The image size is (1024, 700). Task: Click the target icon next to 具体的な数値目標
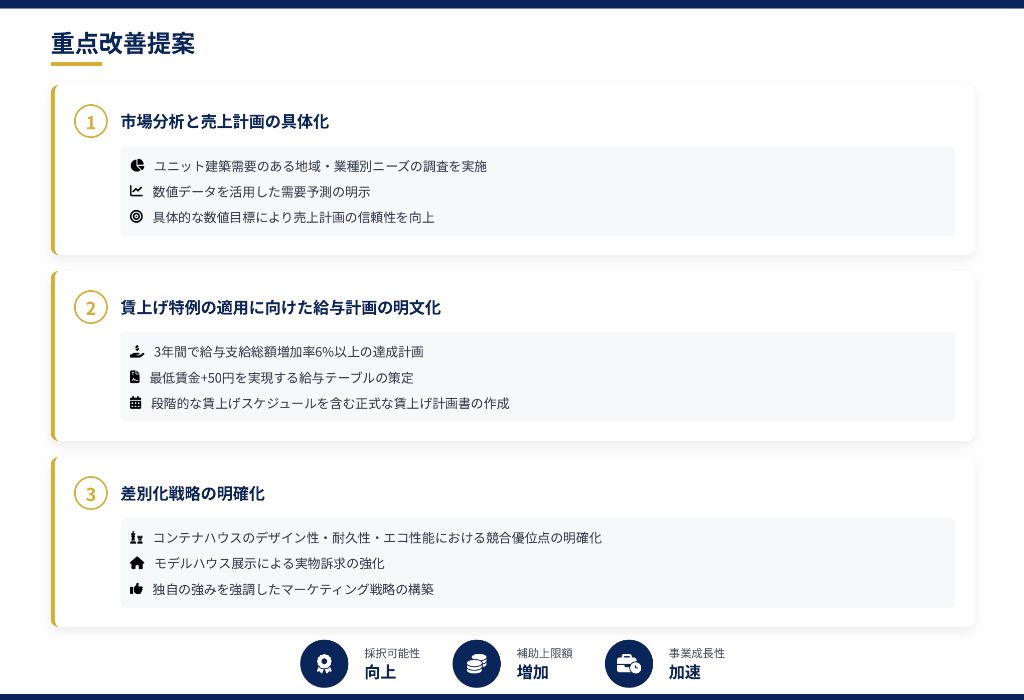[137, 216]
